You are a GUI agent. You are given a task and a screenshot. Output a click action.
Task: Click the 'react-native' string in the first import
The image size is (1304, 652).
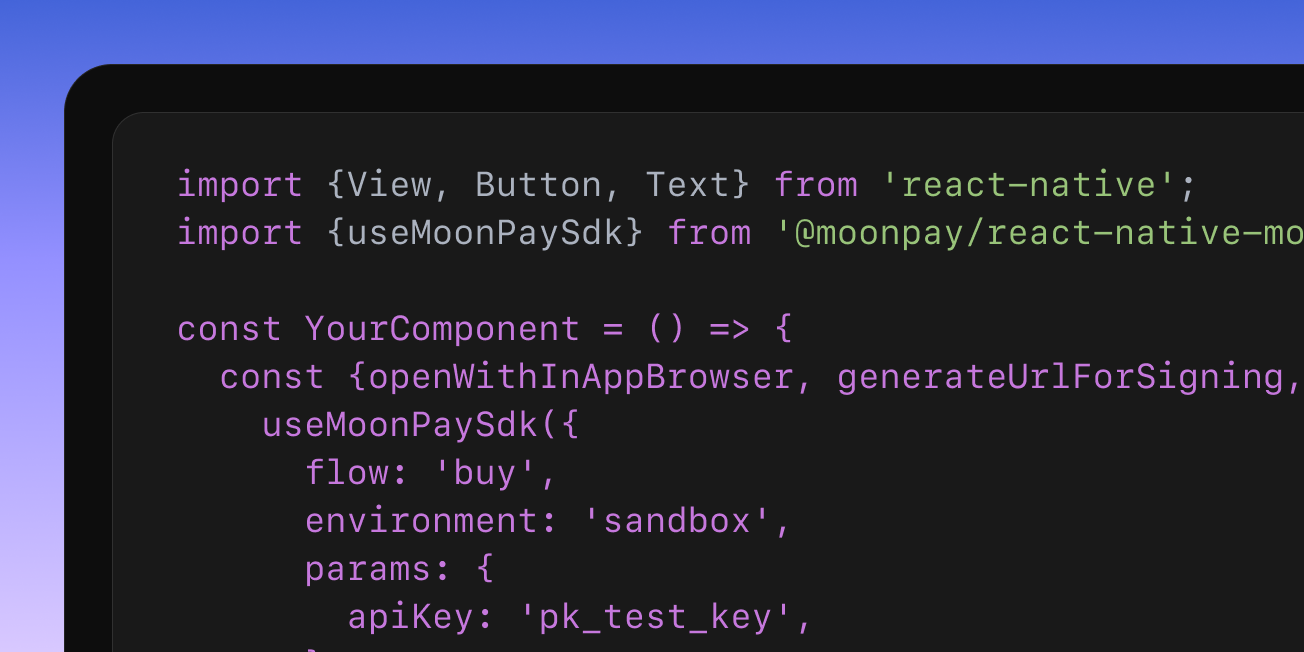(1028, 185)
